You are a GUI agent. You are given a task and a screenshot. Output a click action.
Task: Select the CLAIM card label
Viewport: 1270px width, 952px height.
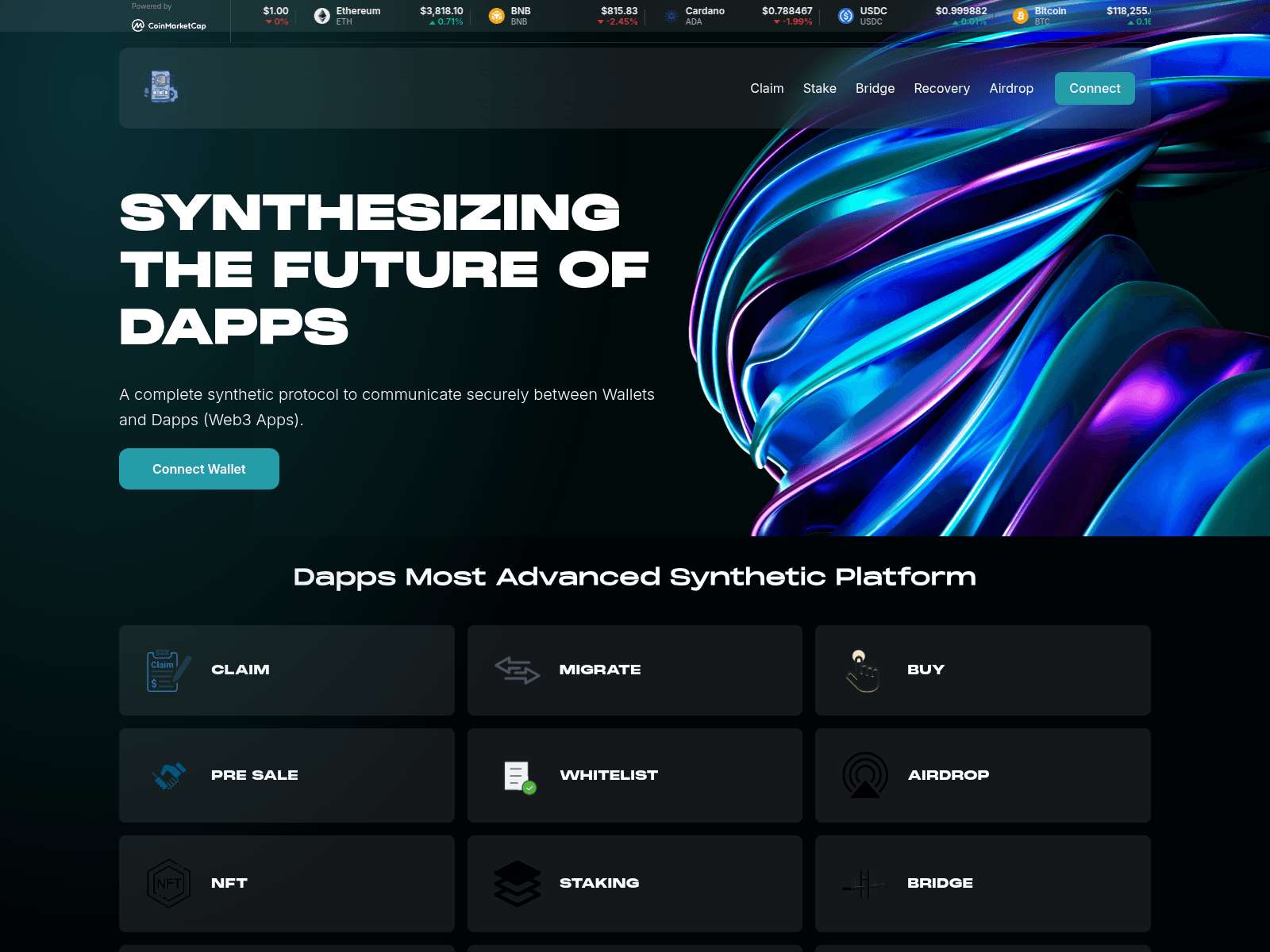pyautogui.click(x=241, y=670)
